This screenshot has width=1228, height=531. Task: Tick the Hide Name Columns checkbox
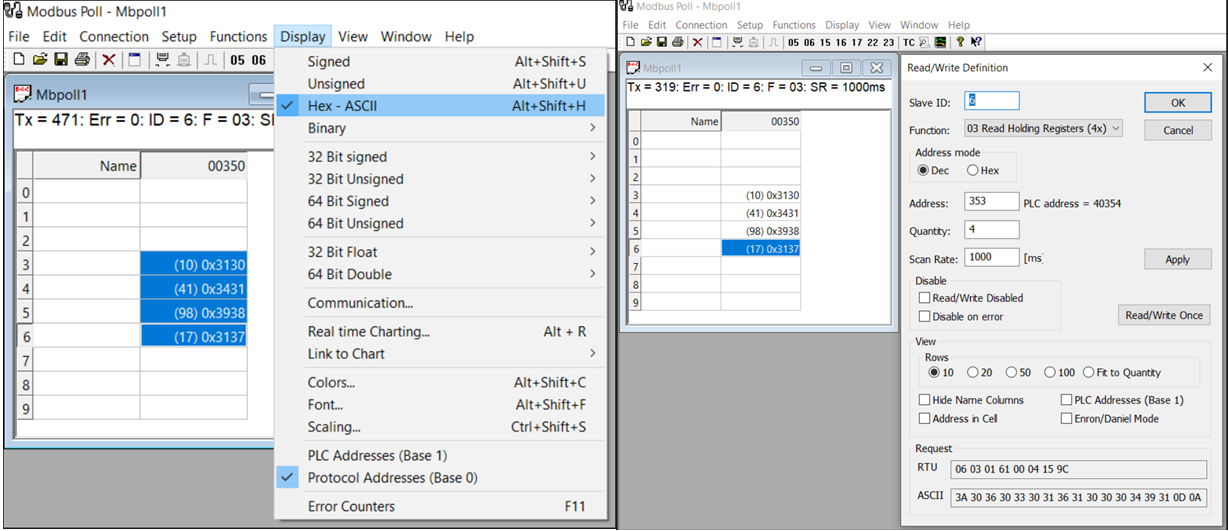point(924,399)
